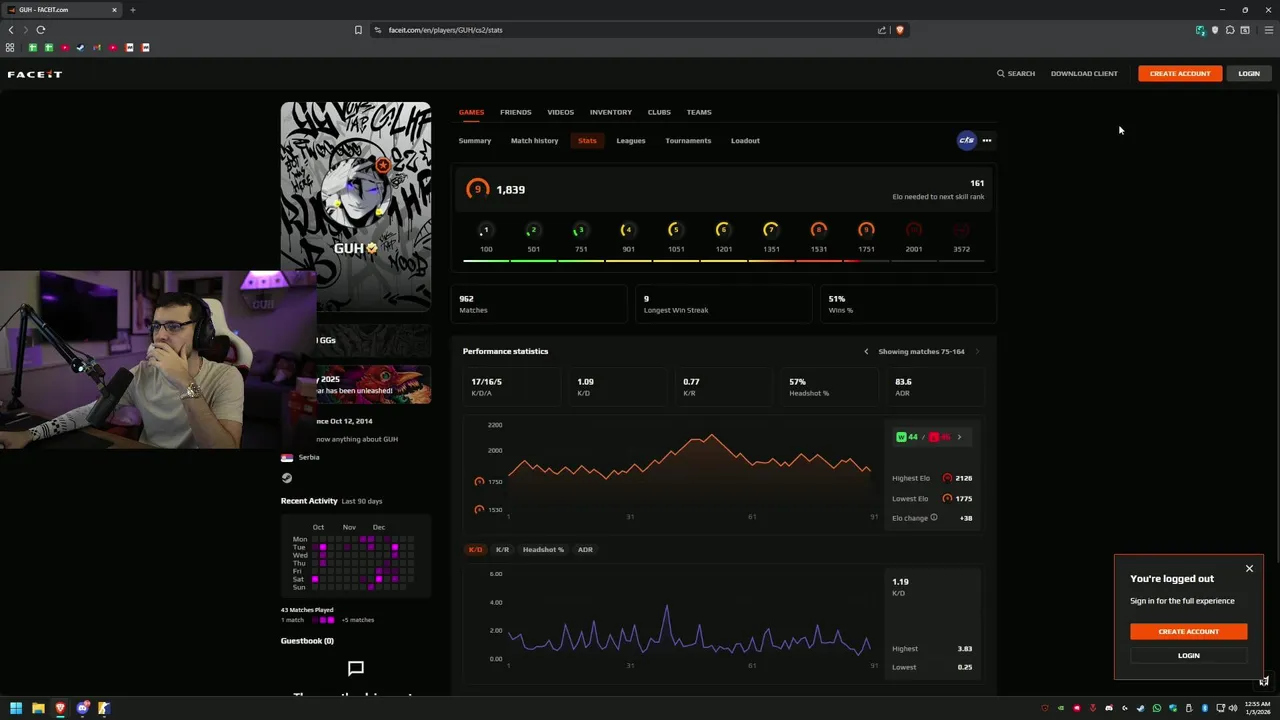Reload the page
1280x720 pixels.
(x=41, y=30)
